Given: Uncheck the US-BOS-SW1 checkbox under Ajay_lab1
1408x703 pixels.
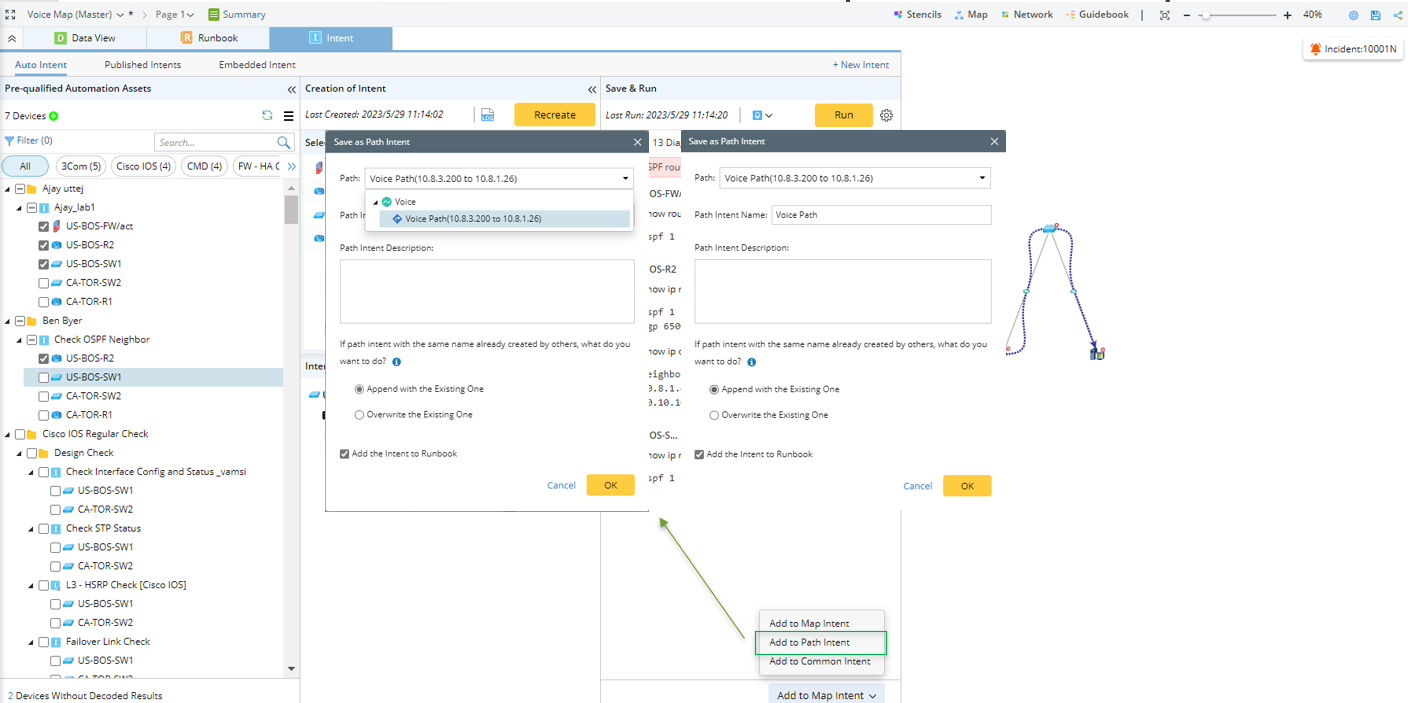Looking at the screenshot, I should tap(44, 264).
